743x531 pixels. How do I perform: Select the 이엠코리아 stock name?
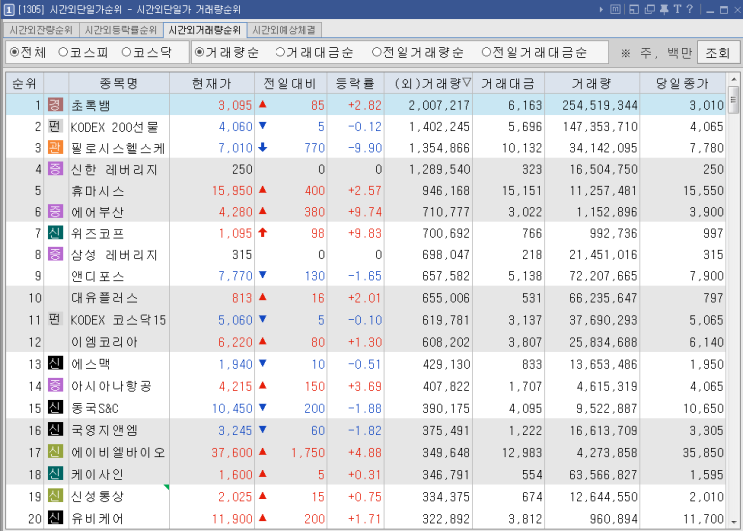point(104,342)
